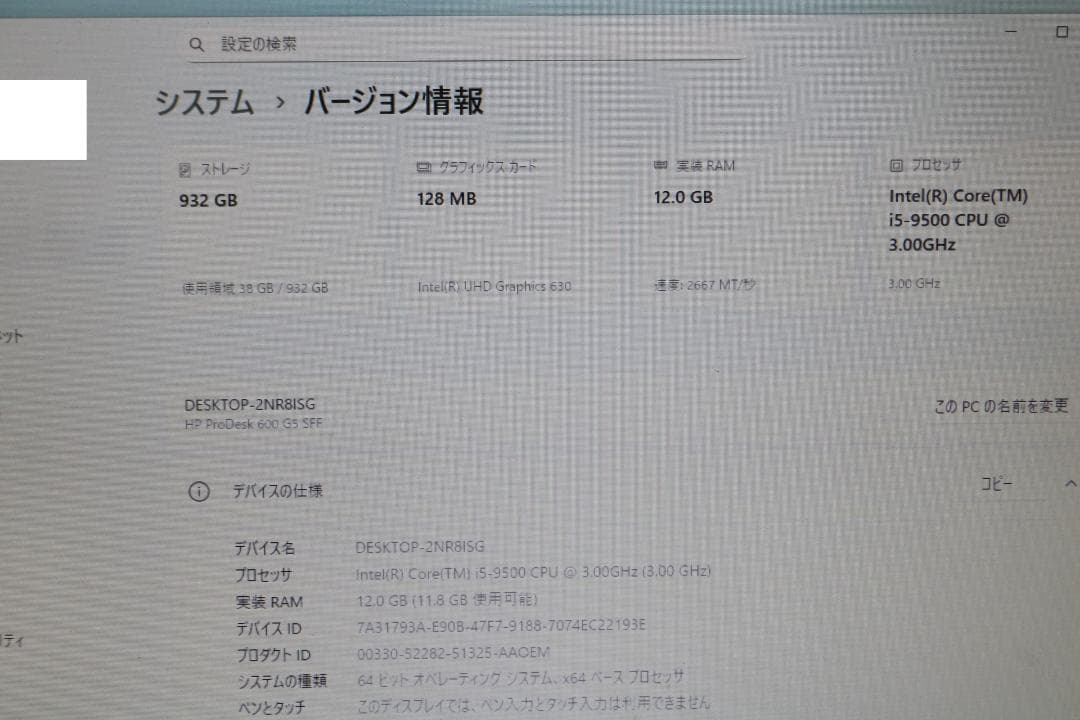
Task: Click the info circle beside デバイスの仕様
Action: [x=199, y=491]
